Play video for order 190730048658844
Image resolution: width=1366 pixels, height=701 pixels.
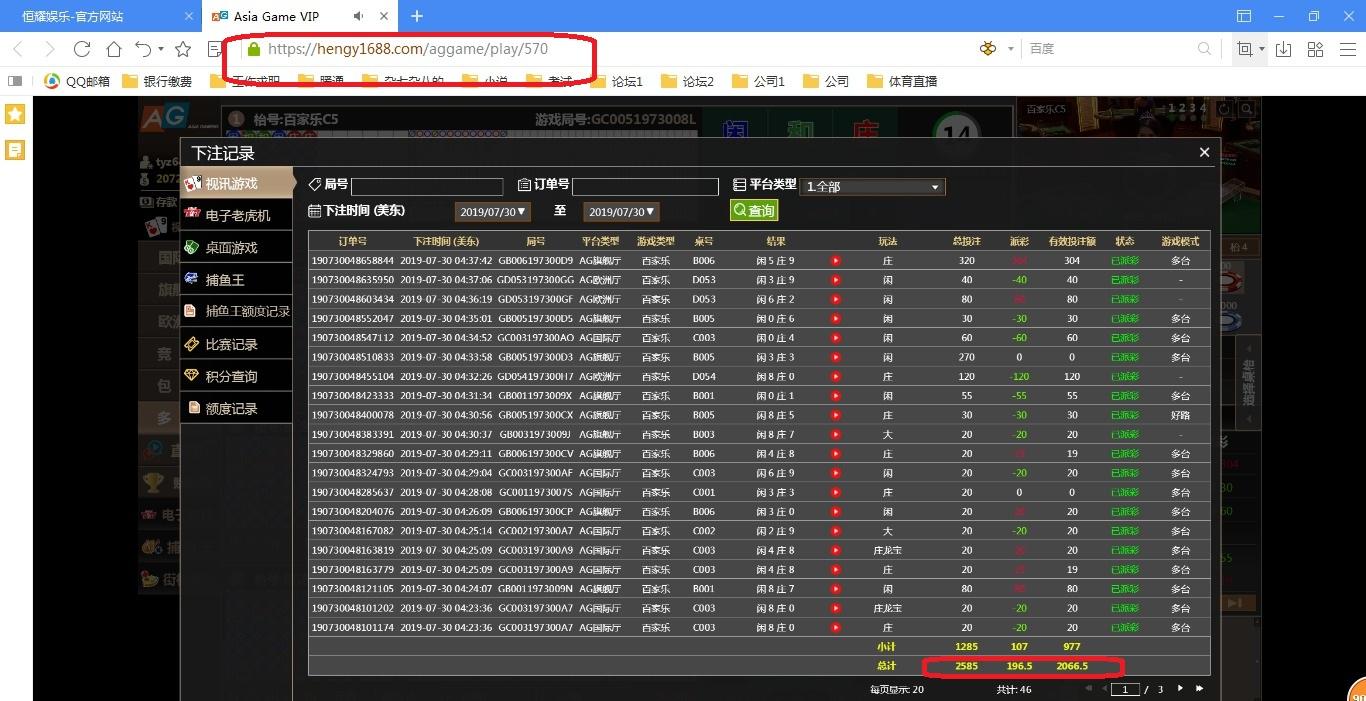click(836, 261)
